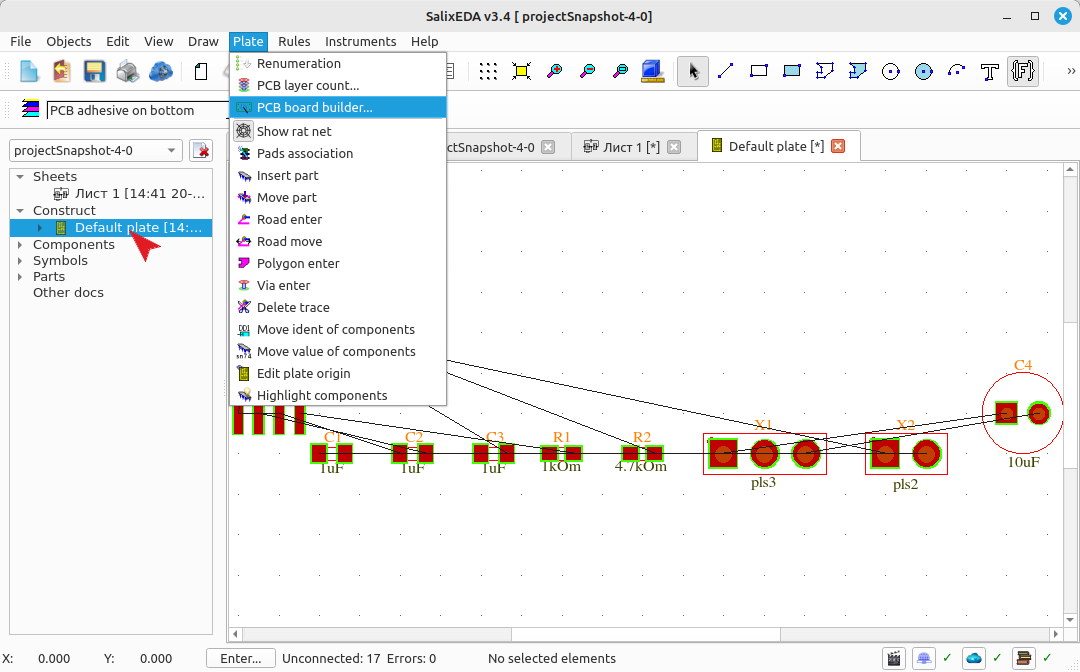Expand the Parts tree node
1080x672 pixels.
point(20,277)
